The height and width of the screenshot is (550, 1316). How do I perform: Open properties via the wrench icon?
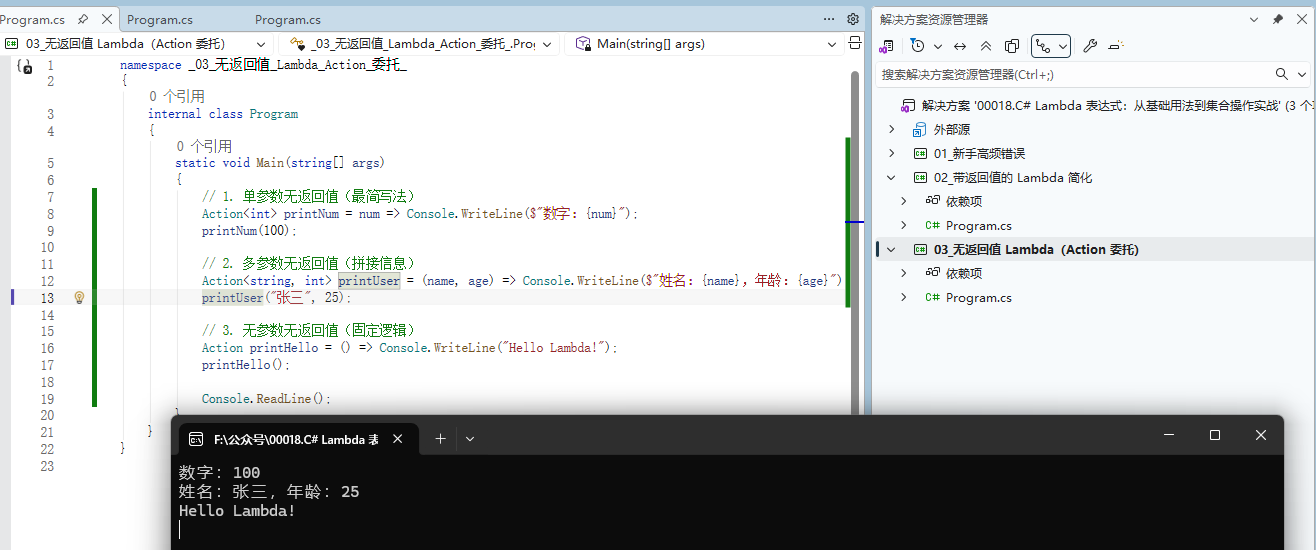pyautogui.click(x=1090, y=46)
